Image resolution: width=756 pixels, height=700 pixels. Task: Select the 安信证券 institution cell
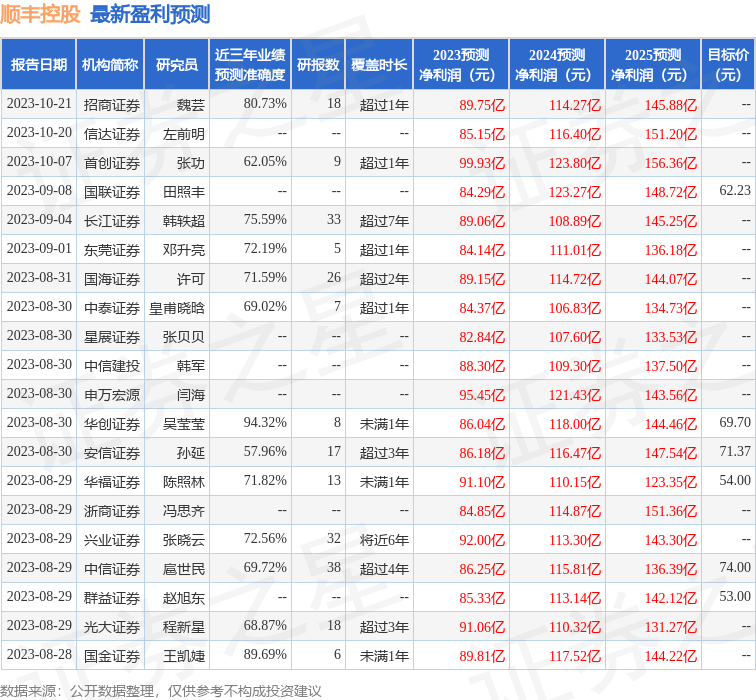point(112,453)
